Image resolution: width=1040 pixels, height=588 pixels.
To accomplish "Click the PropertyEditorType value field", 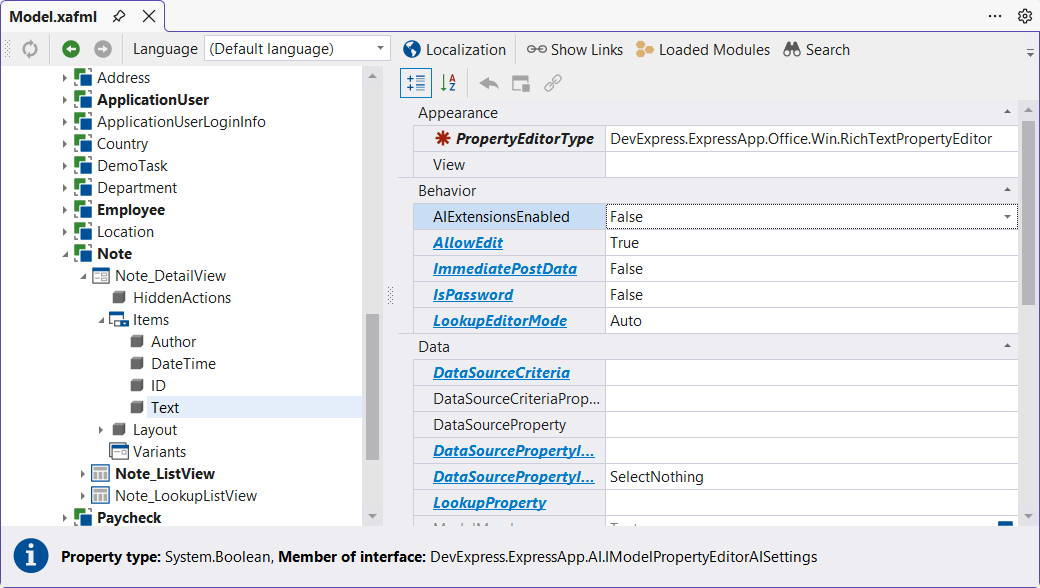I will click(x=811, y=139).
